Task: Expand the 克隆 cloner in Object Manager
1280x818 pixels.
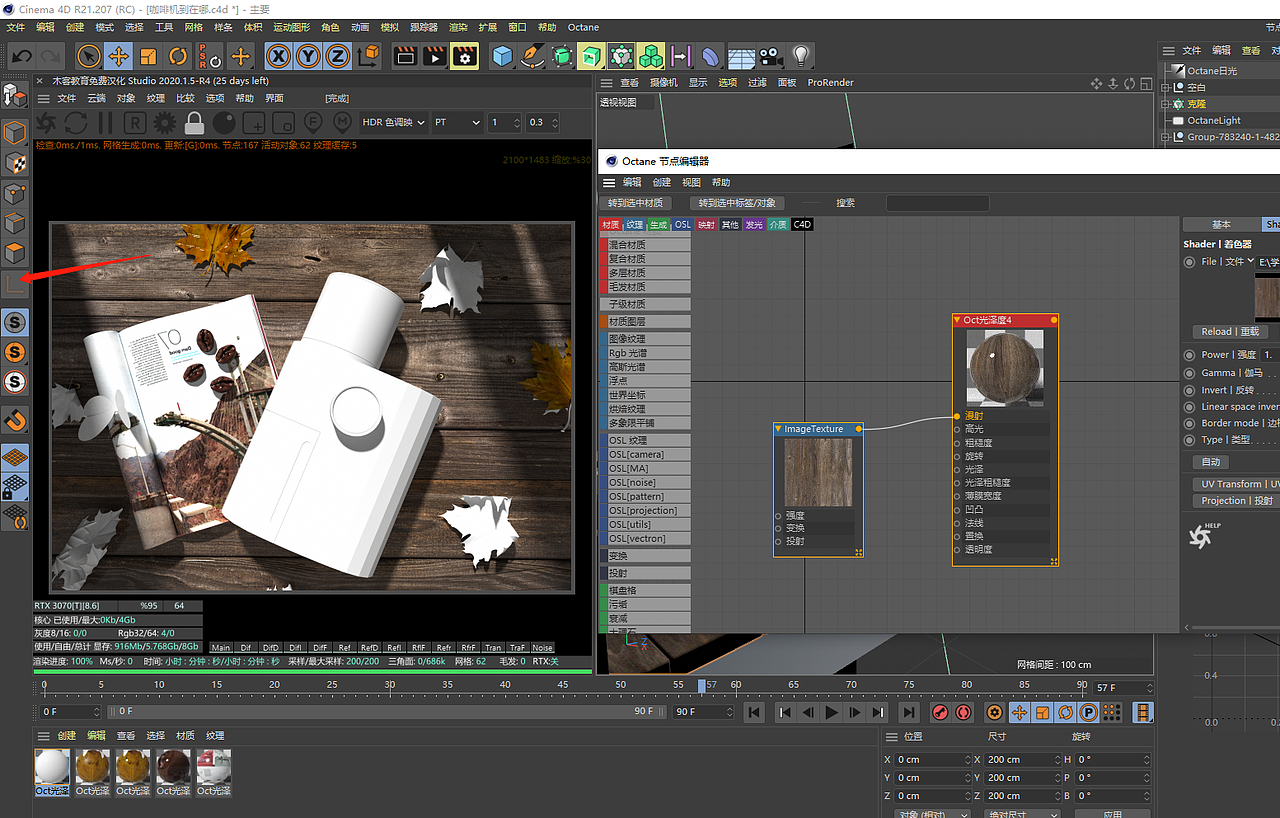Action: click(1165, 104)
